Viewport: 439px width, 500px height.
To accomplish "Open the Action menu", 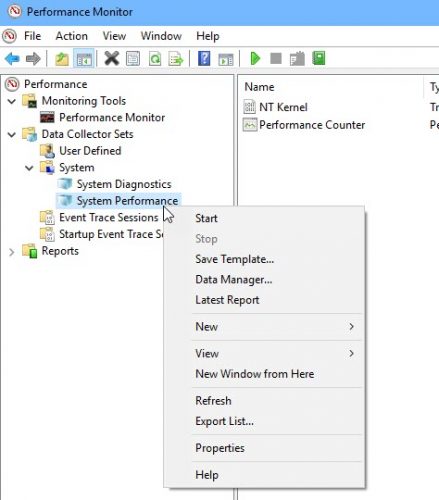I will (x=71, y=36).
